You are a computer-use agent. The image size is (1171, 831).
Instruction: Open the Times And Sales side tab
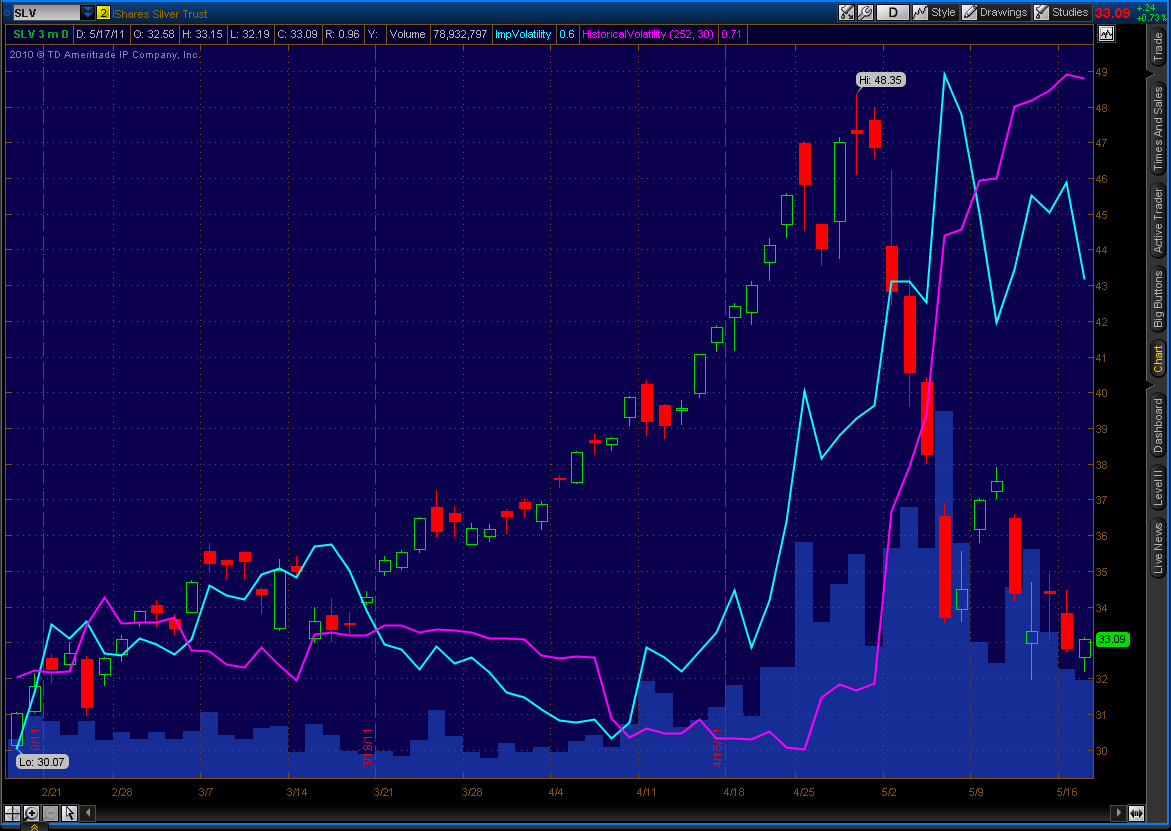(1158, 127)
